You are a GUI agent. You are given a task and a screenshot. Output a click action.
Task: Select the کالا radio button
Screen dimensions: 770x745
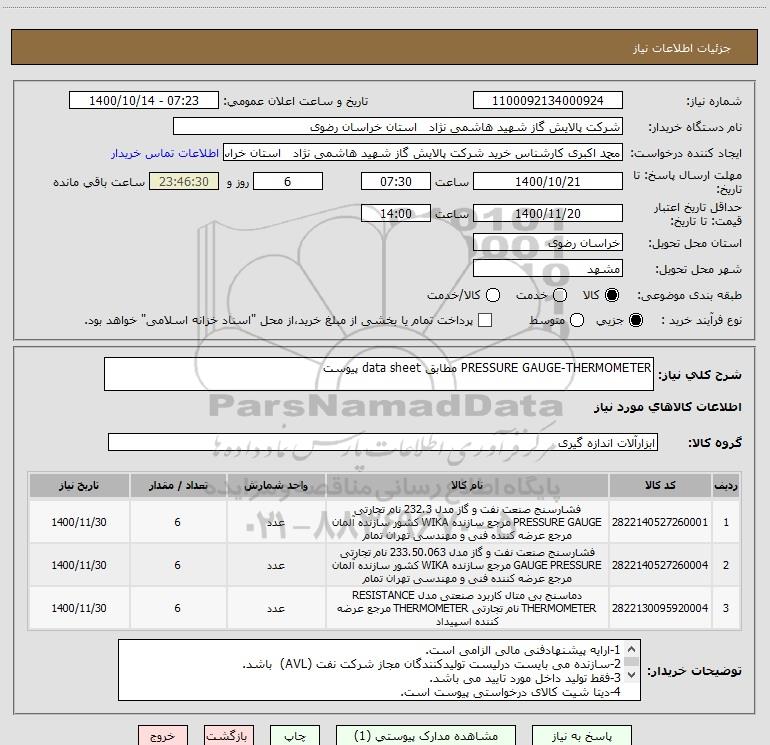(x=612, y=295)
